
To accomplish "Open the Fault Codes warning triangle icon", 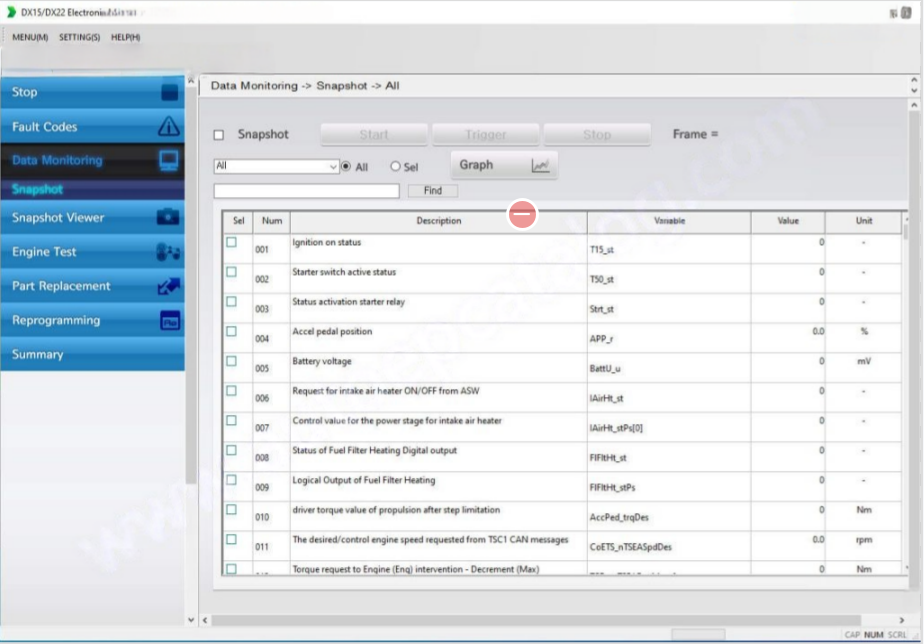I will point(169,127).
